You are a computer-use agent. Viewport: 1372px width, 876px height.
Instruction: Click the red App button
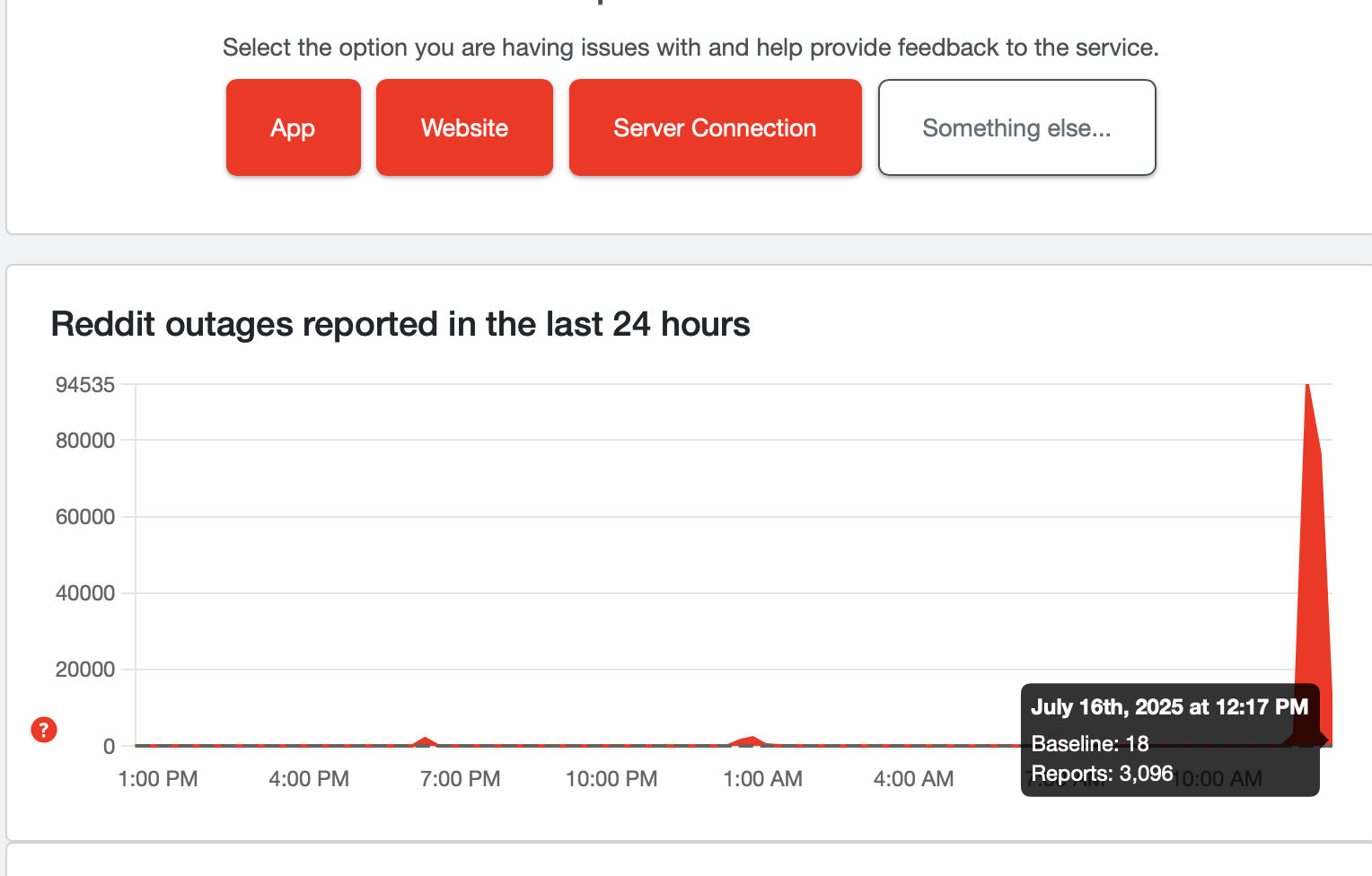(x=293, y=127)
